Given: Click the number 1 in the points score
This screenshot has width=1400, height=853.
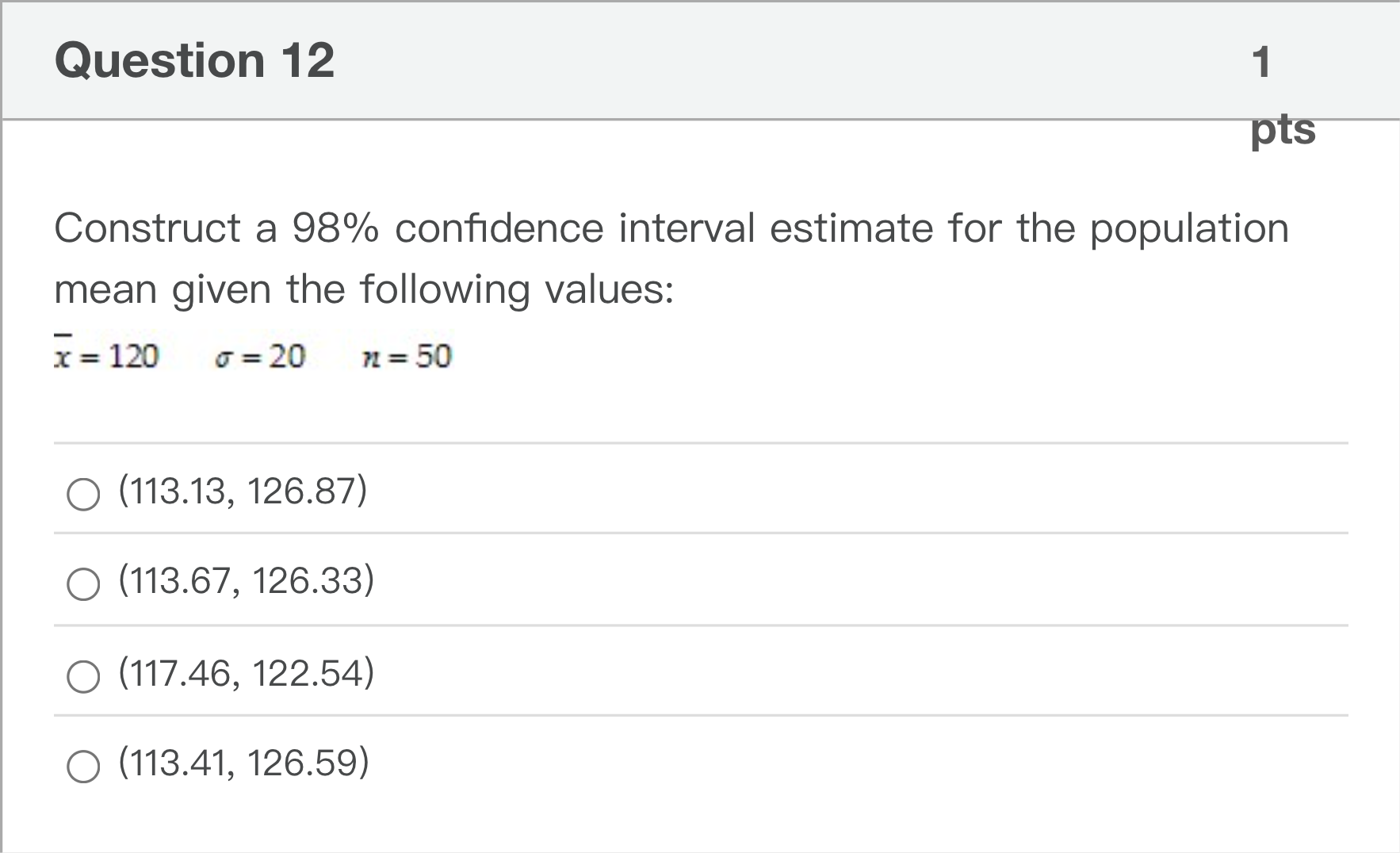Looking at the screenshot, I should [x=1261, y=62].
